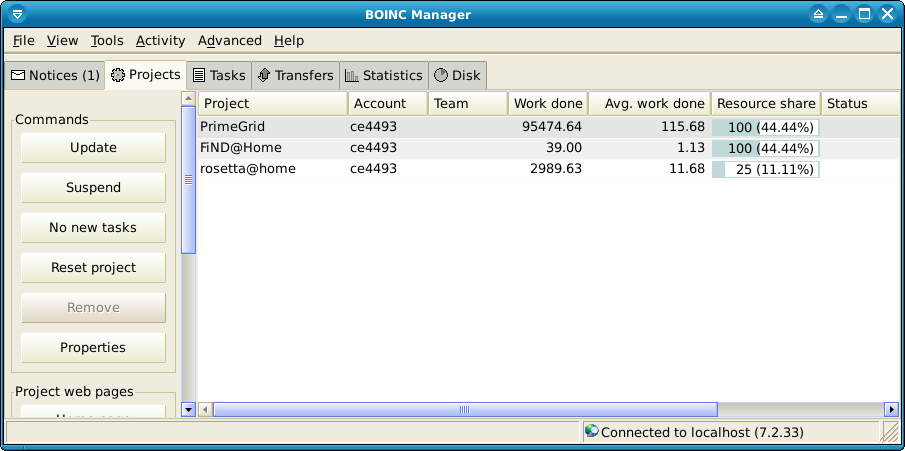
Task: Click the command panel vertical scrollbar thumb
Action: tap(189, 180)
